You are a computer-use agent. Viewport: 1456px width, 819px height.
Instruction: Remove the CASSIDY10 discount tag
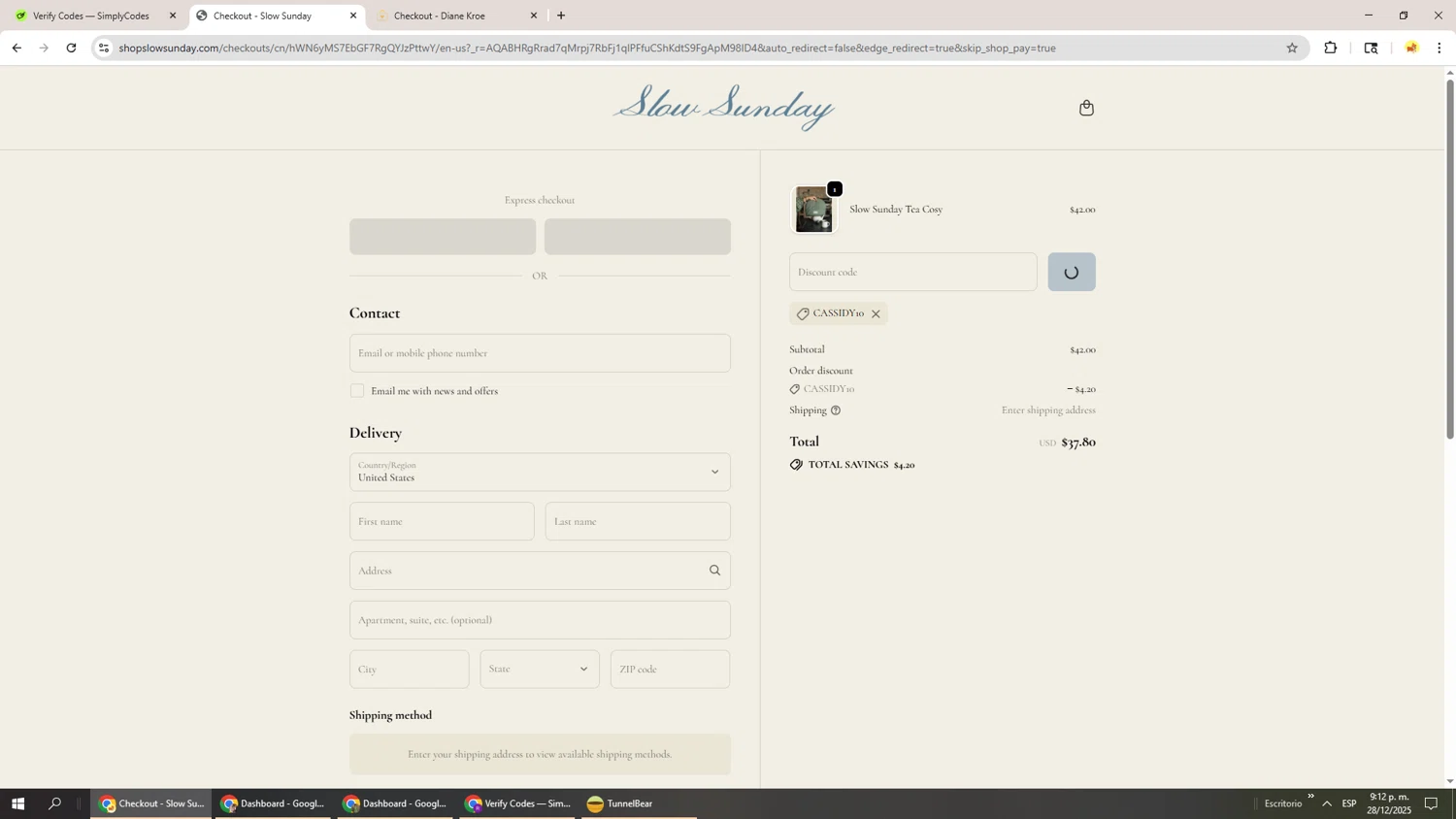tap(876, 314)
